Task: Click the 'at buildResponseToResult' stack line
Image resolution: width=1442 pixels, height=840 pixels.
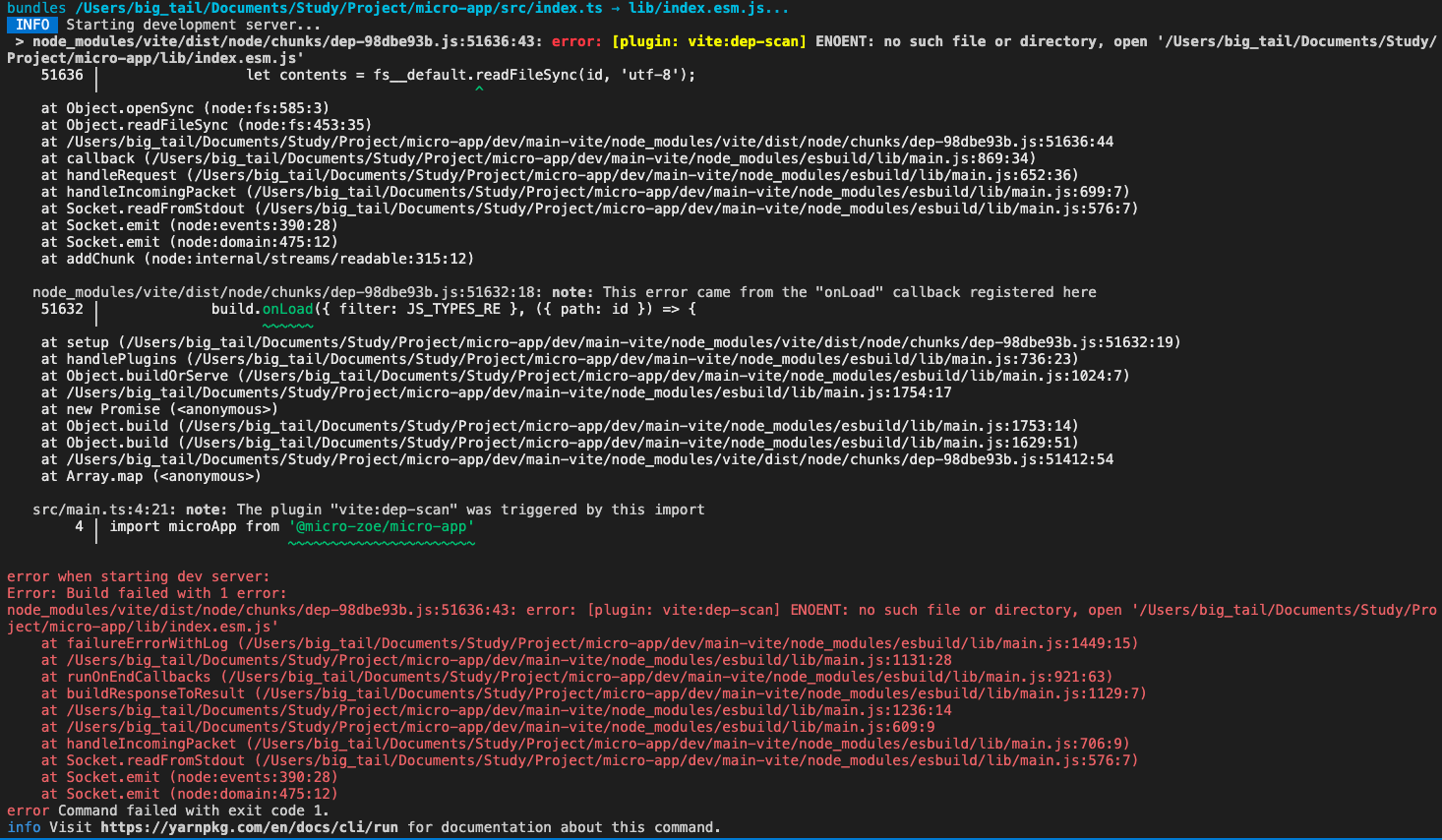Action: pyautogui.click(x=594, y=693)
